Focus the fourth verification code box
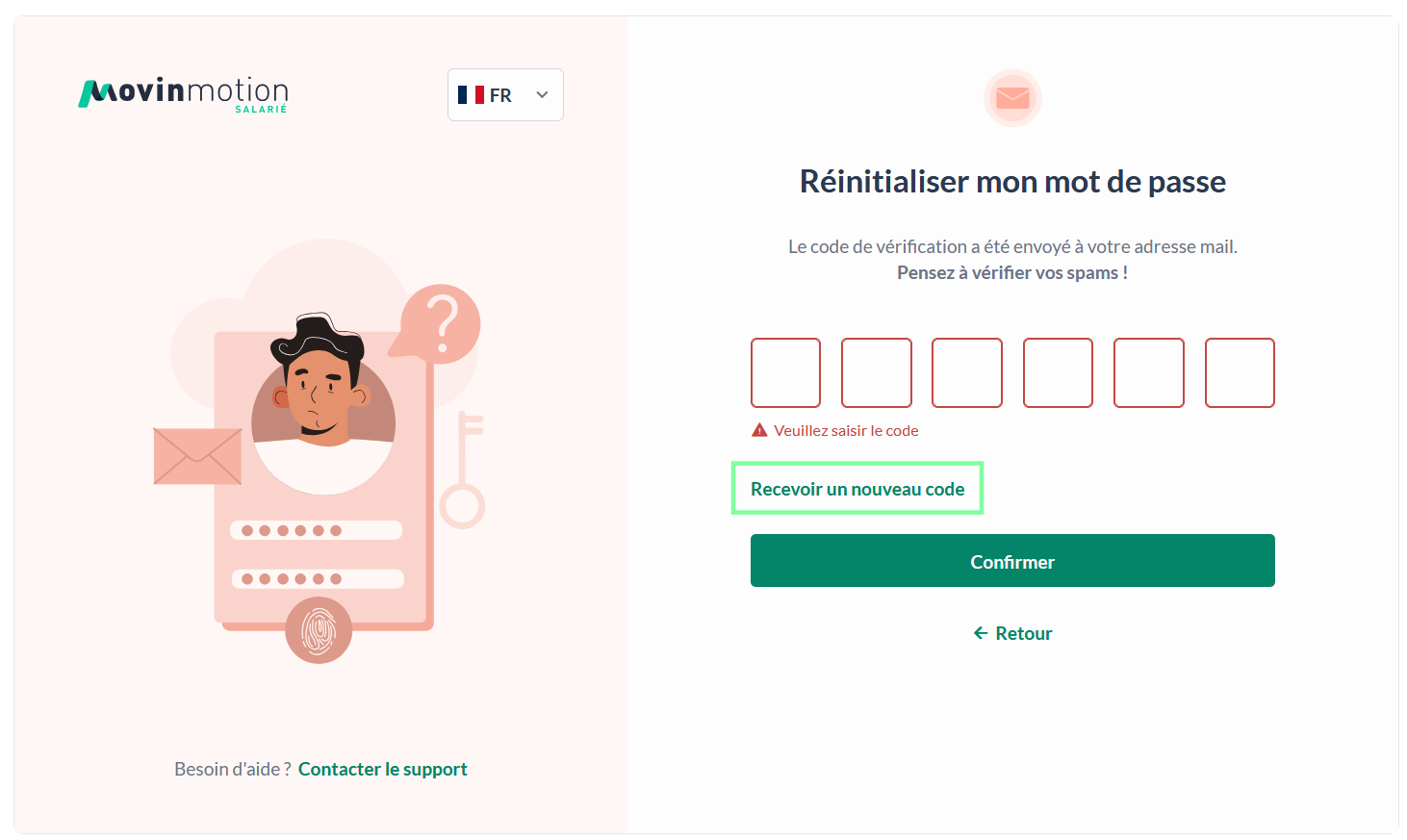Screen dimensions: 1407x840 1058,372
